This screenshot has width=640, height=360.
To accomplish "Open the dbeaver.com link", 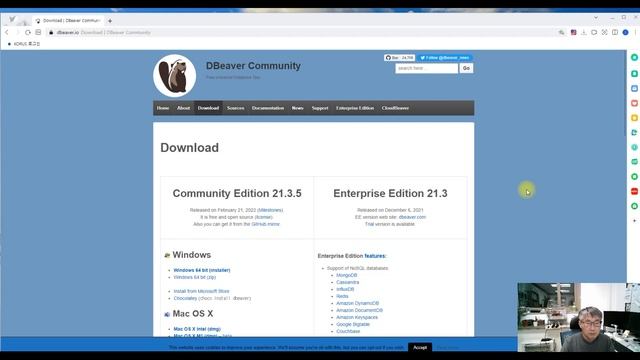I will pyautogui.click(x=412, y=217).
